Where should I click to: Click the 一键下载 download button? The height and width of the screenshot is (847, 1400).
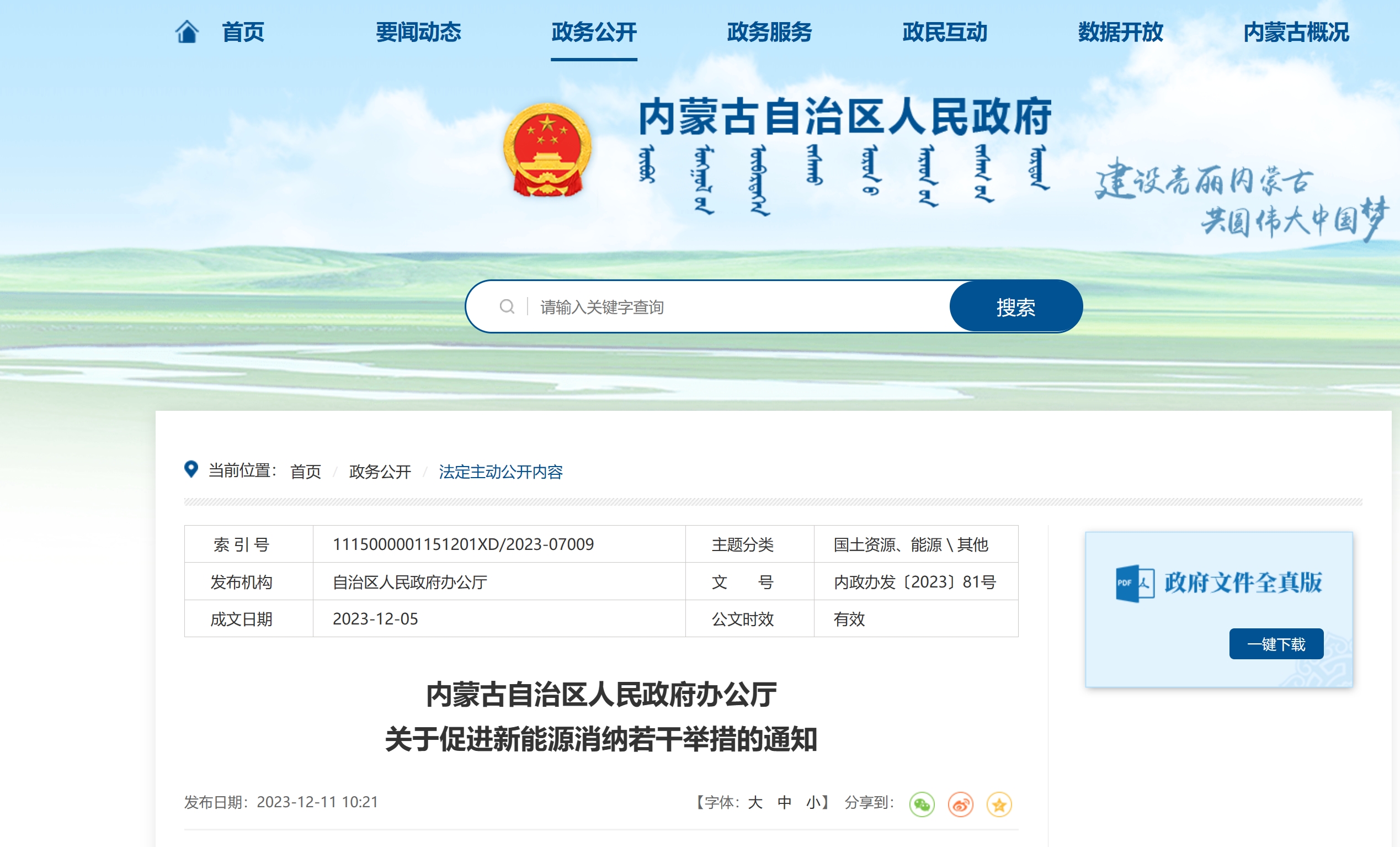pos(1276,643)
